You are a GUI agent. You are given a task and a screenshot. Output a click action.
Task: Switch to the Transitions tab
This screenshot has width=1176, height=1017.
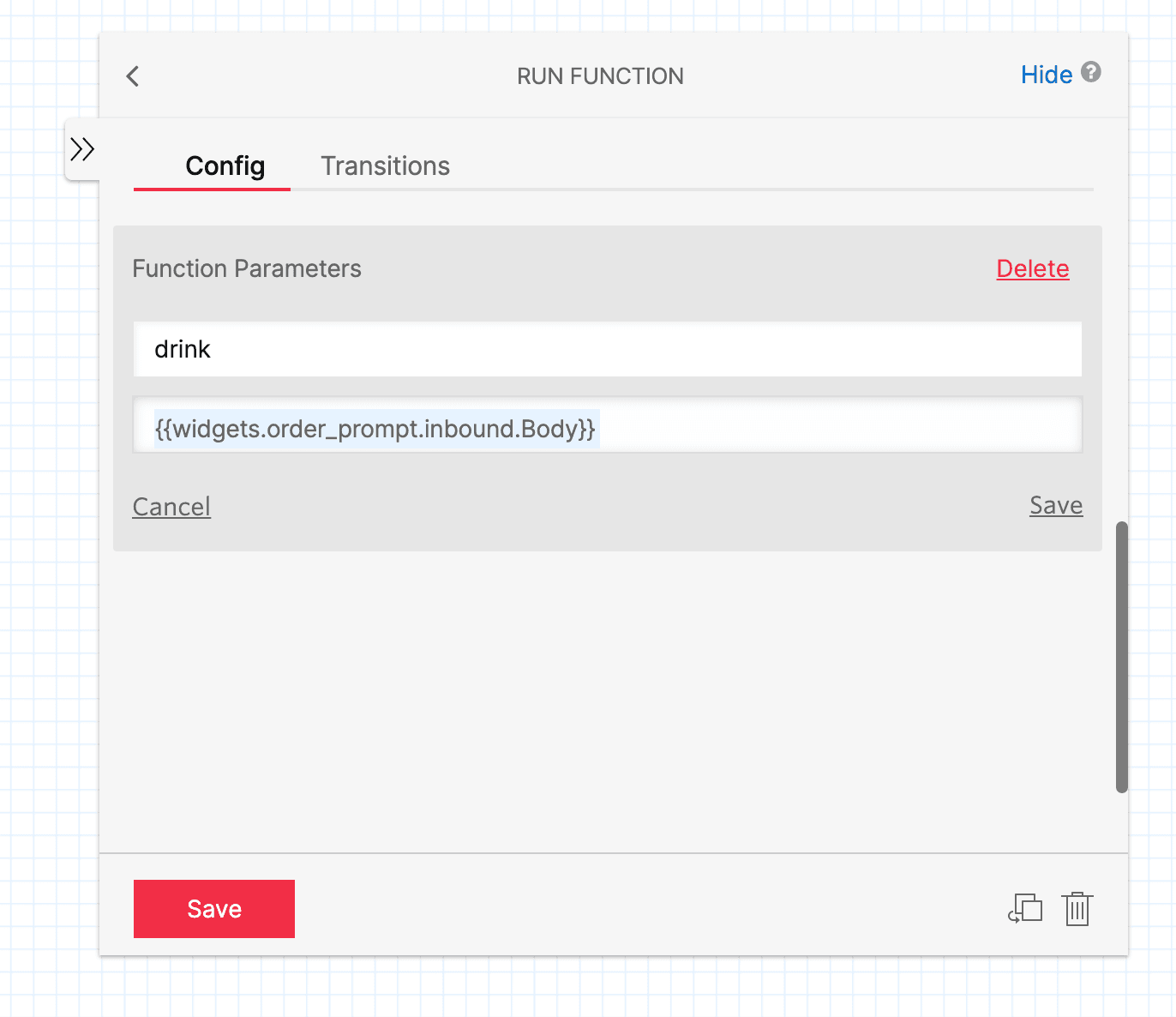(385, 165)
